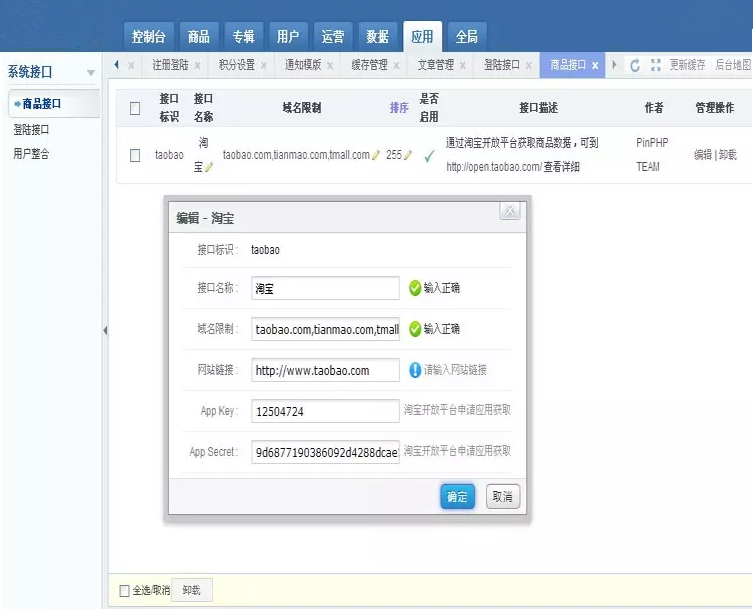Click the pencil icon beside the domain restriction

coord(376,155)
